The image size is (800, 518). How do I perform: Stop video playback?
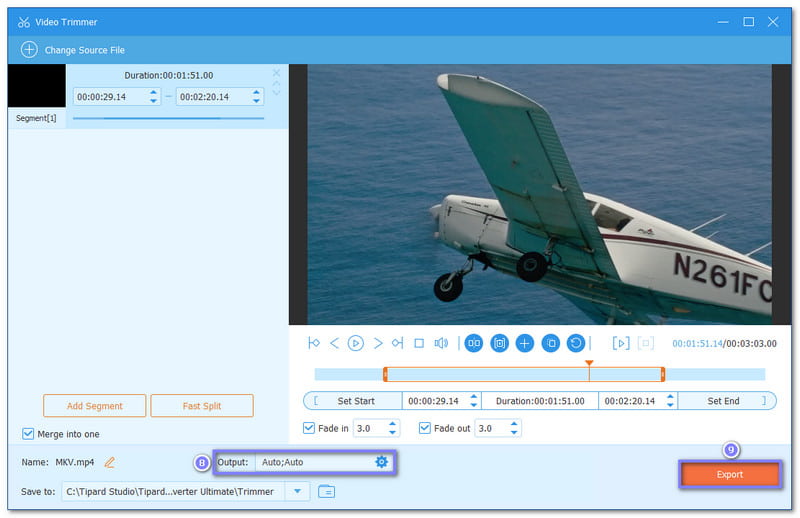click(x=419, y=343)
